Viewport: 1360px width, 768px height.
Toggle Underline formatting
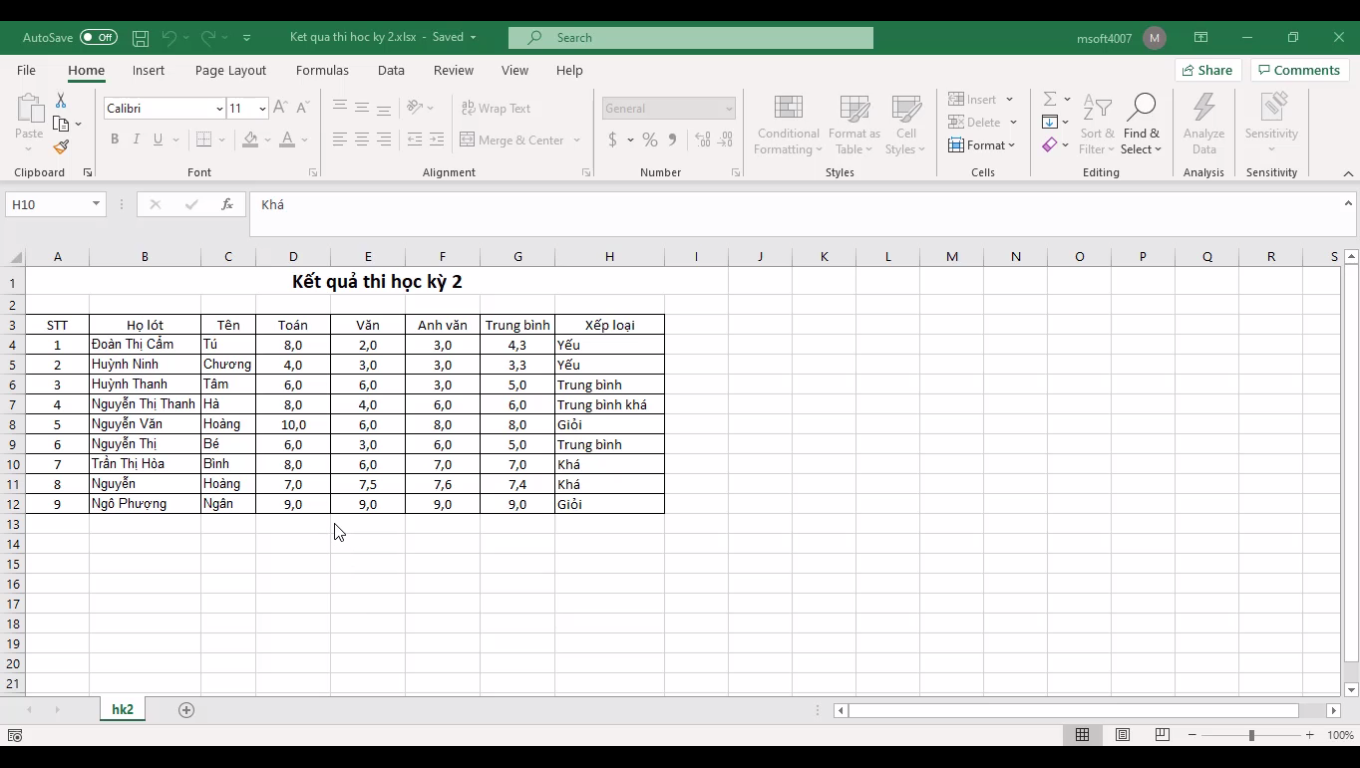(157, 139)
